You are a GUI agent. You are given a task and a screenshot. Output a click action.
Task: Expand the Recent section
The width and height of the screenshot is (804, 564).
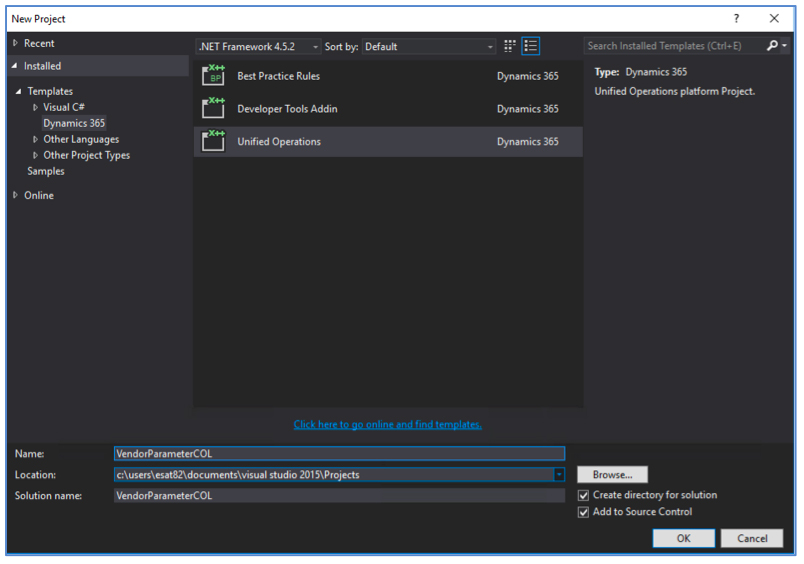tap(15, 43)
